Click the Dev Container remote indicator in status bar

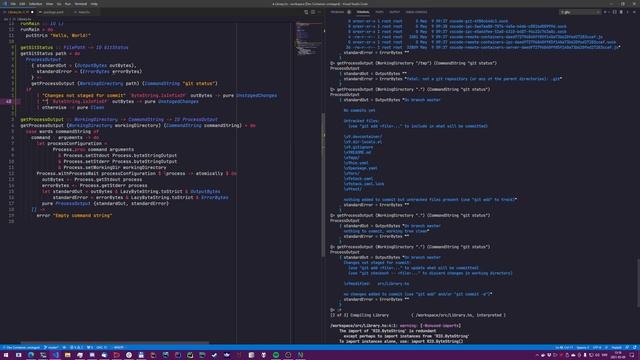(x=21, y=347)
